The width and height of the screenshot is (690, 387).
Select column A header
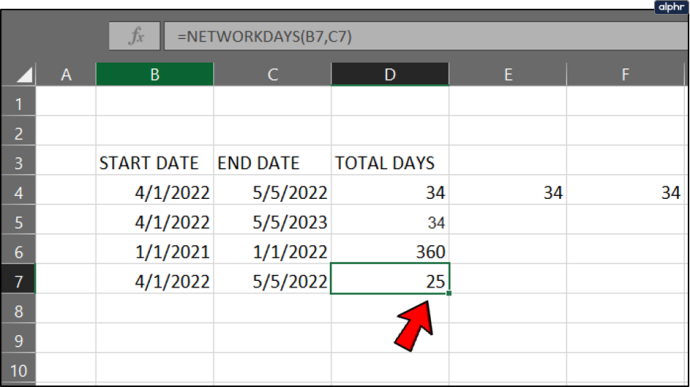tap(66, 74)
